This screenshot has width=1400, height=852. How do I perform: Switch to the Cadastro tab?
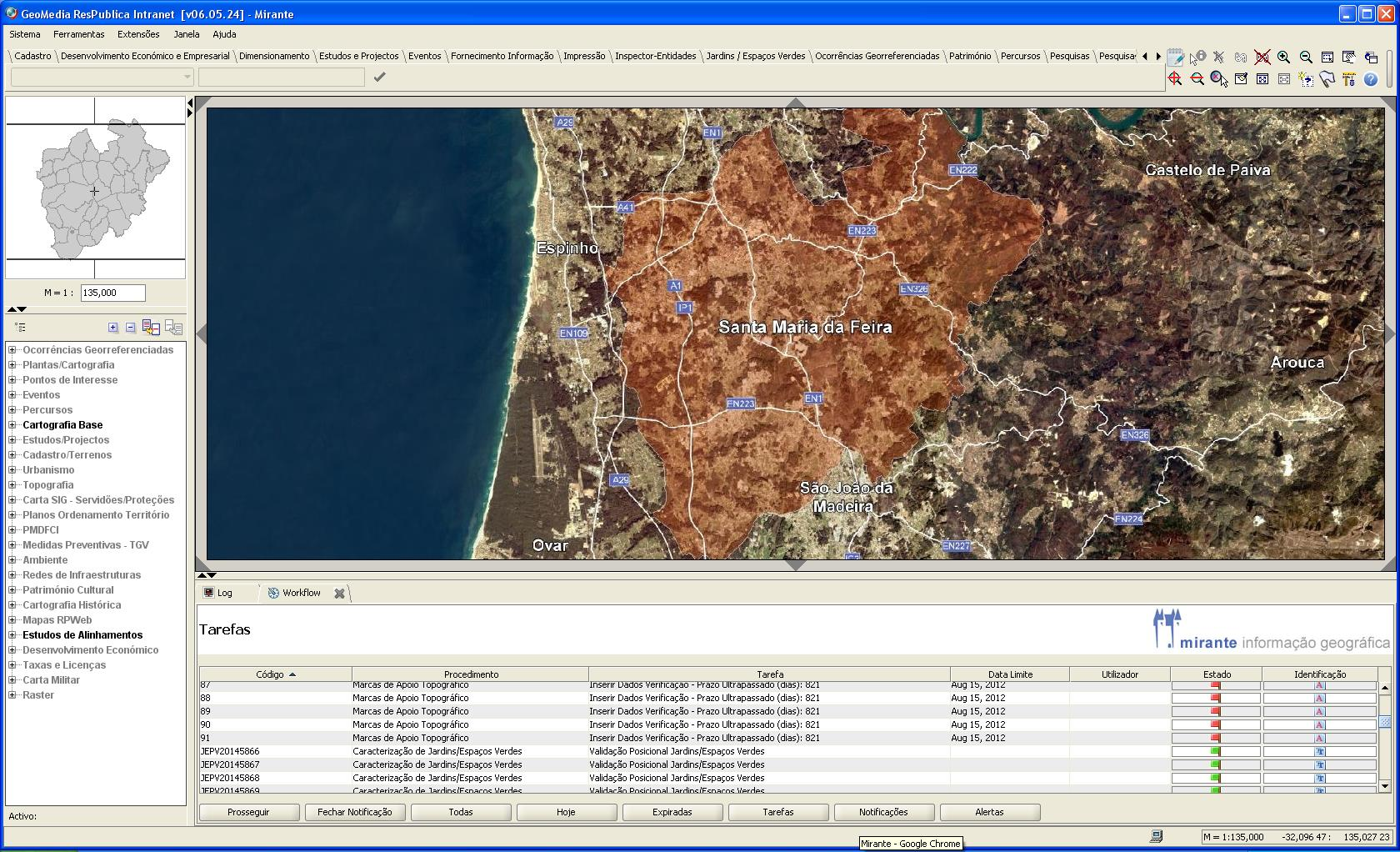[x=33, y=56]
